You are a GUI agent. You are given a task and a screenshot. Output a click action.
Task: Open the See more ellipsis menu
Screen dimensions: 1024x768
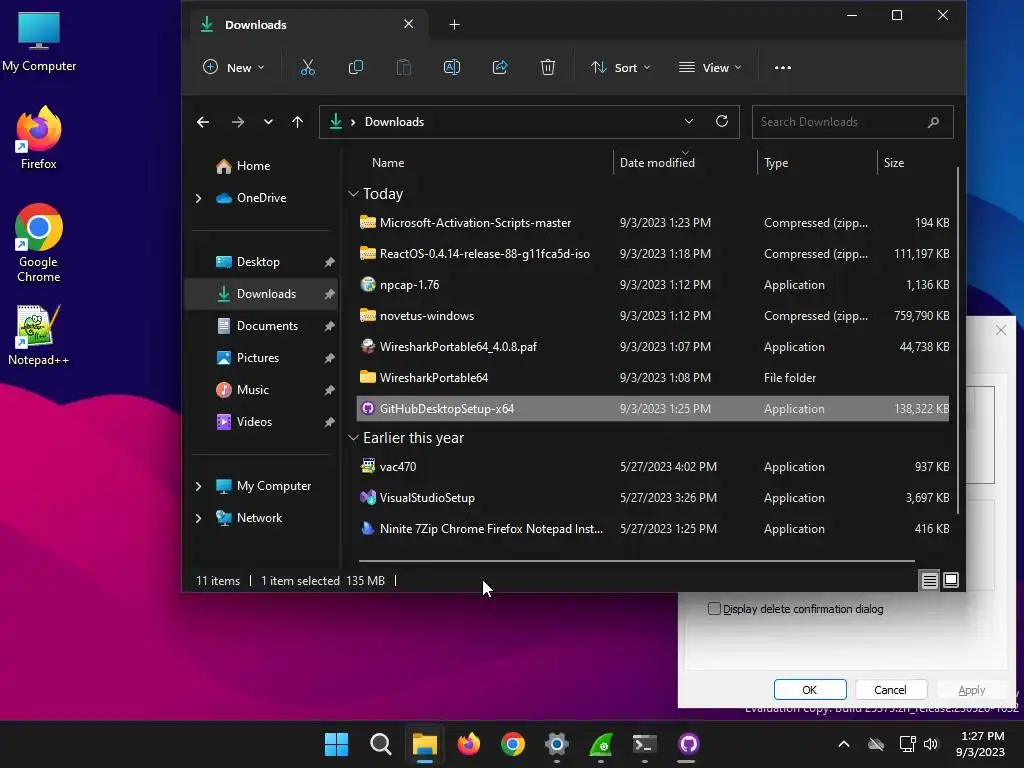[x=782, y=67]
